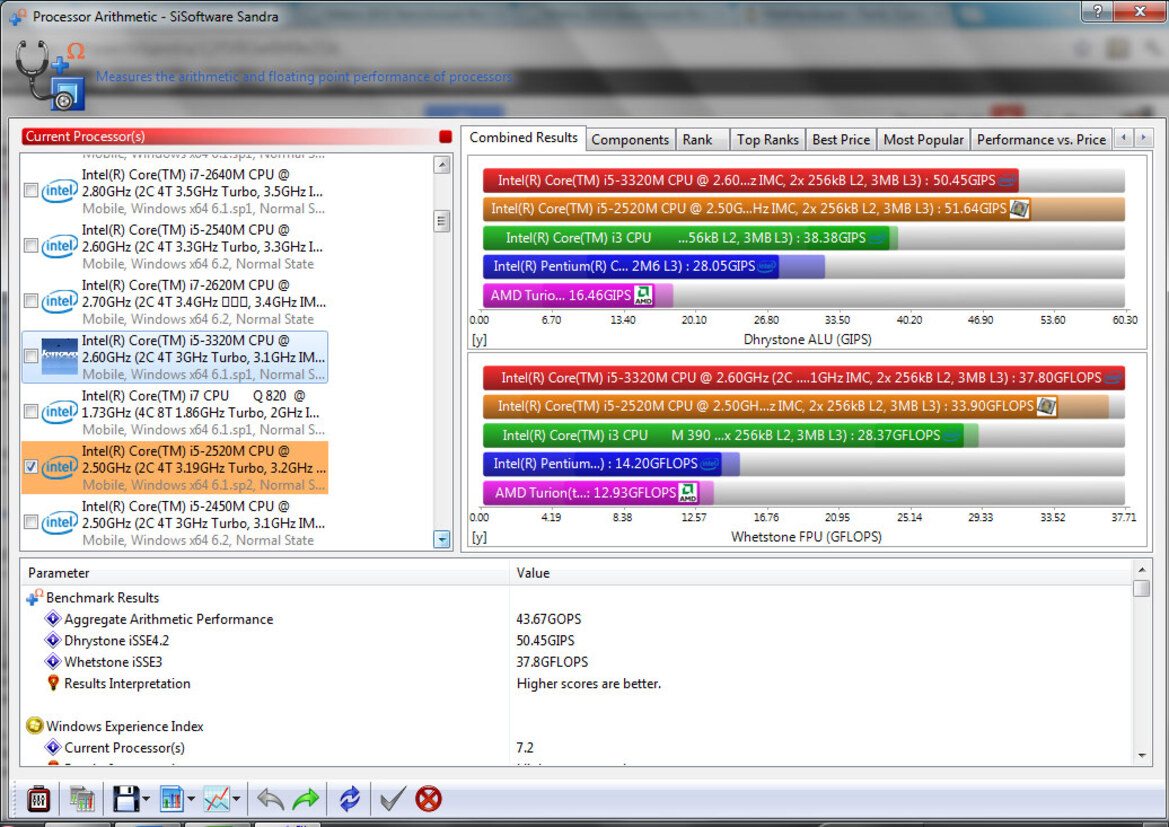Viewport: 1169px width, 827px height.
Task: Click the Parameter column header
Action: 265,573
